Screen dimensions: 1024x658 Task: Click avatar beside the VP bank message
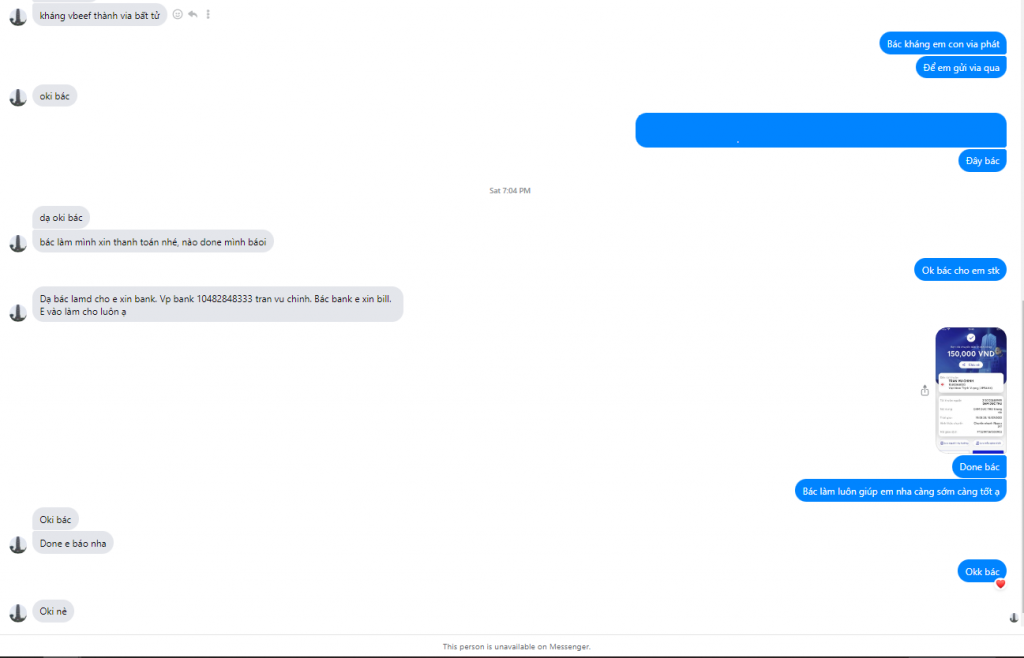(x=18, y=313)
